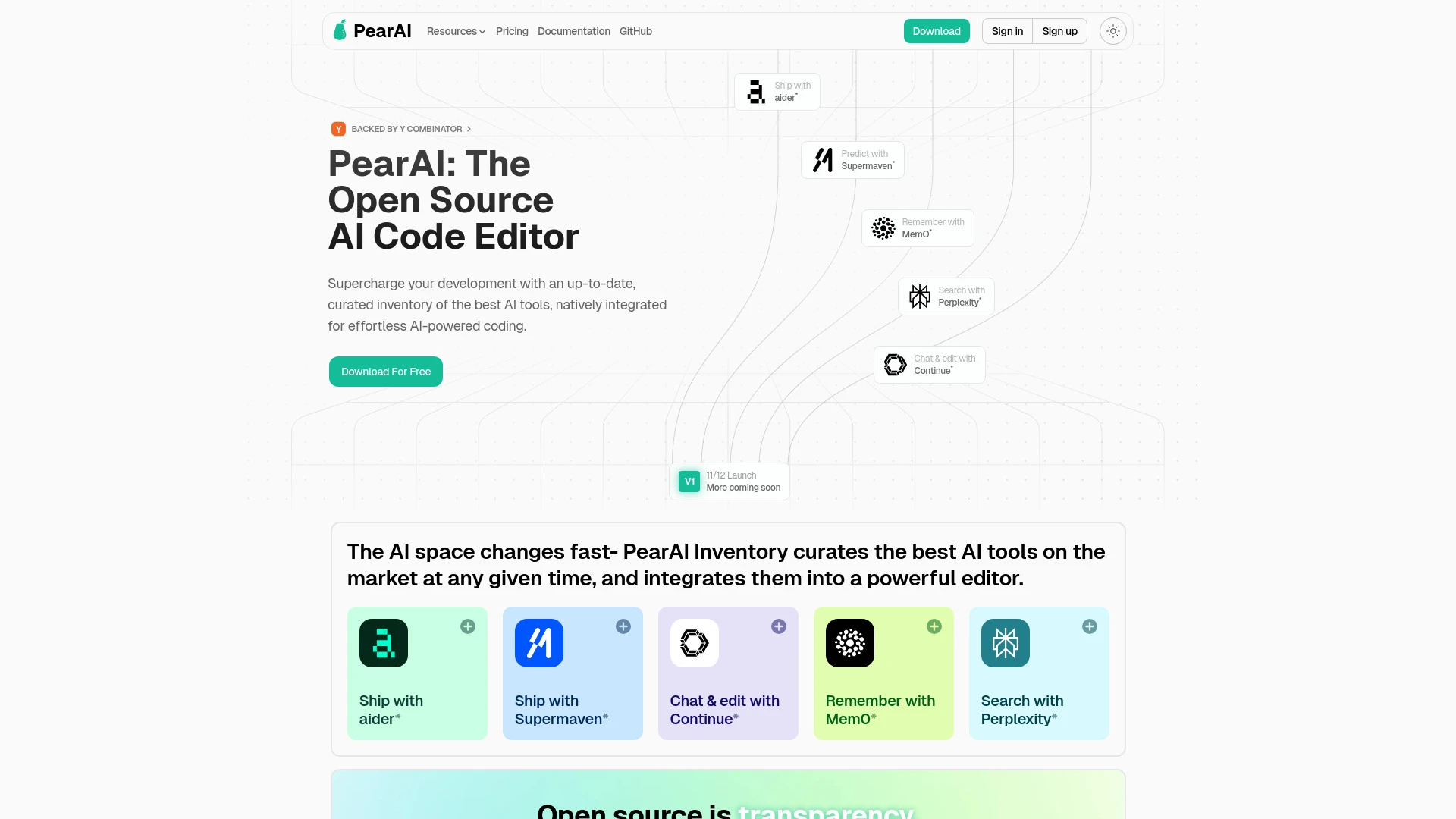The width and height of the screenshot is (1456, 819).
Task: Click the Sign up button
Action: point(1059,30)
